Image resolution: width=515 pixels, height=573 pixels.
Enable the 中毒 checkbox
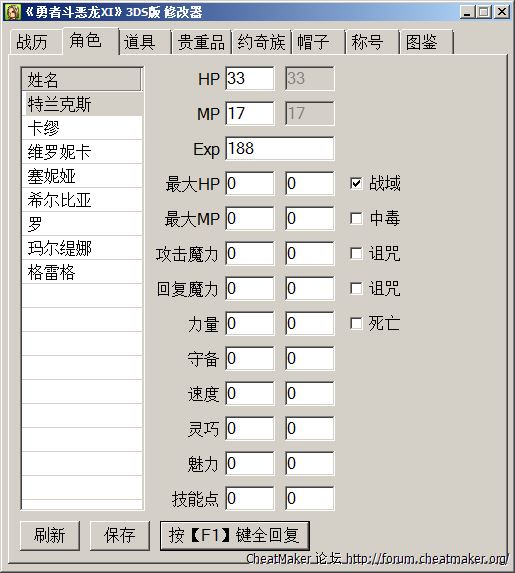coord(356,219)
